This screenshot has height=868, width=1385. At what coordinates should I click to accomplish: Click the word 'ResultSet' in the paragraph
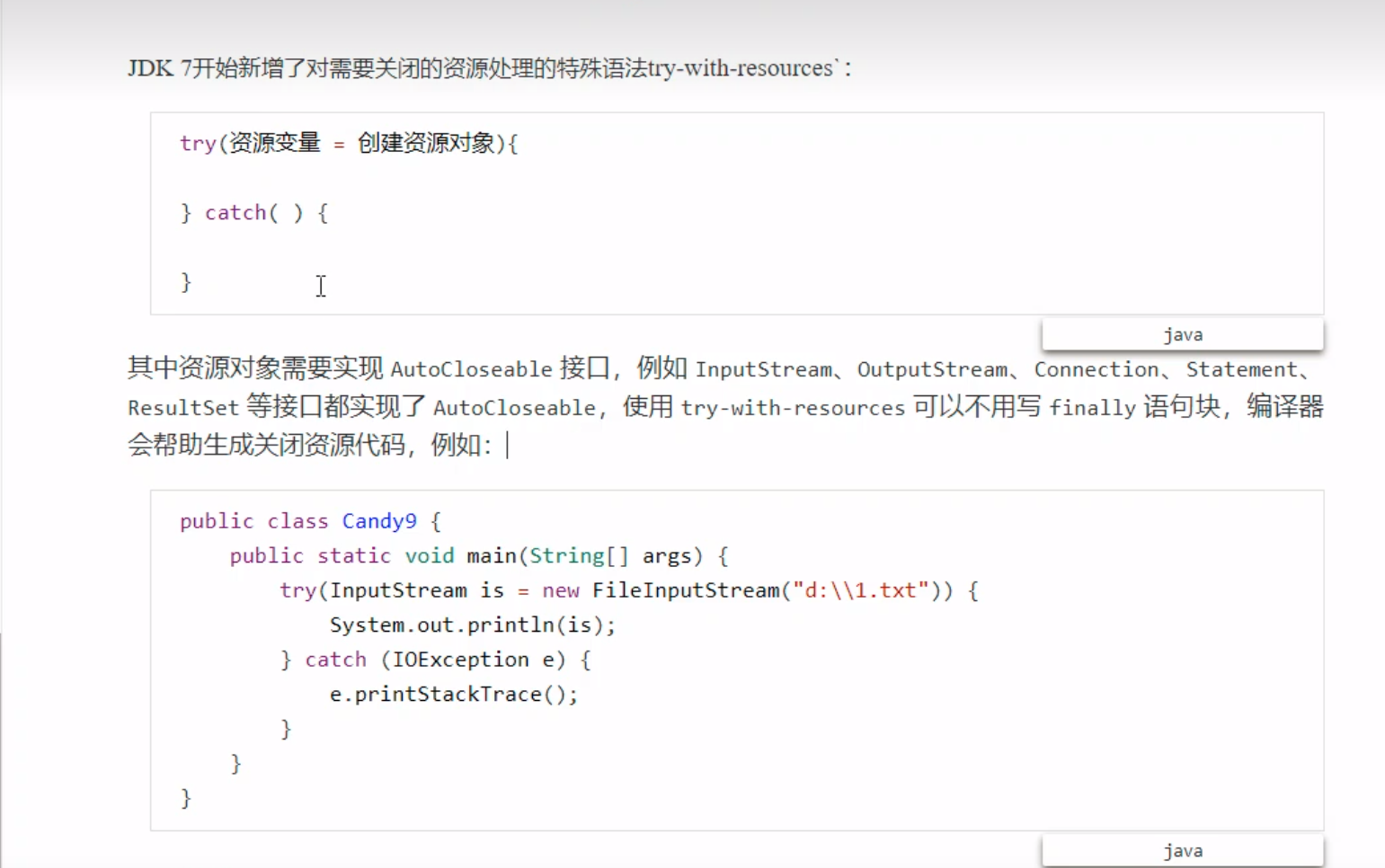[182, 408]
